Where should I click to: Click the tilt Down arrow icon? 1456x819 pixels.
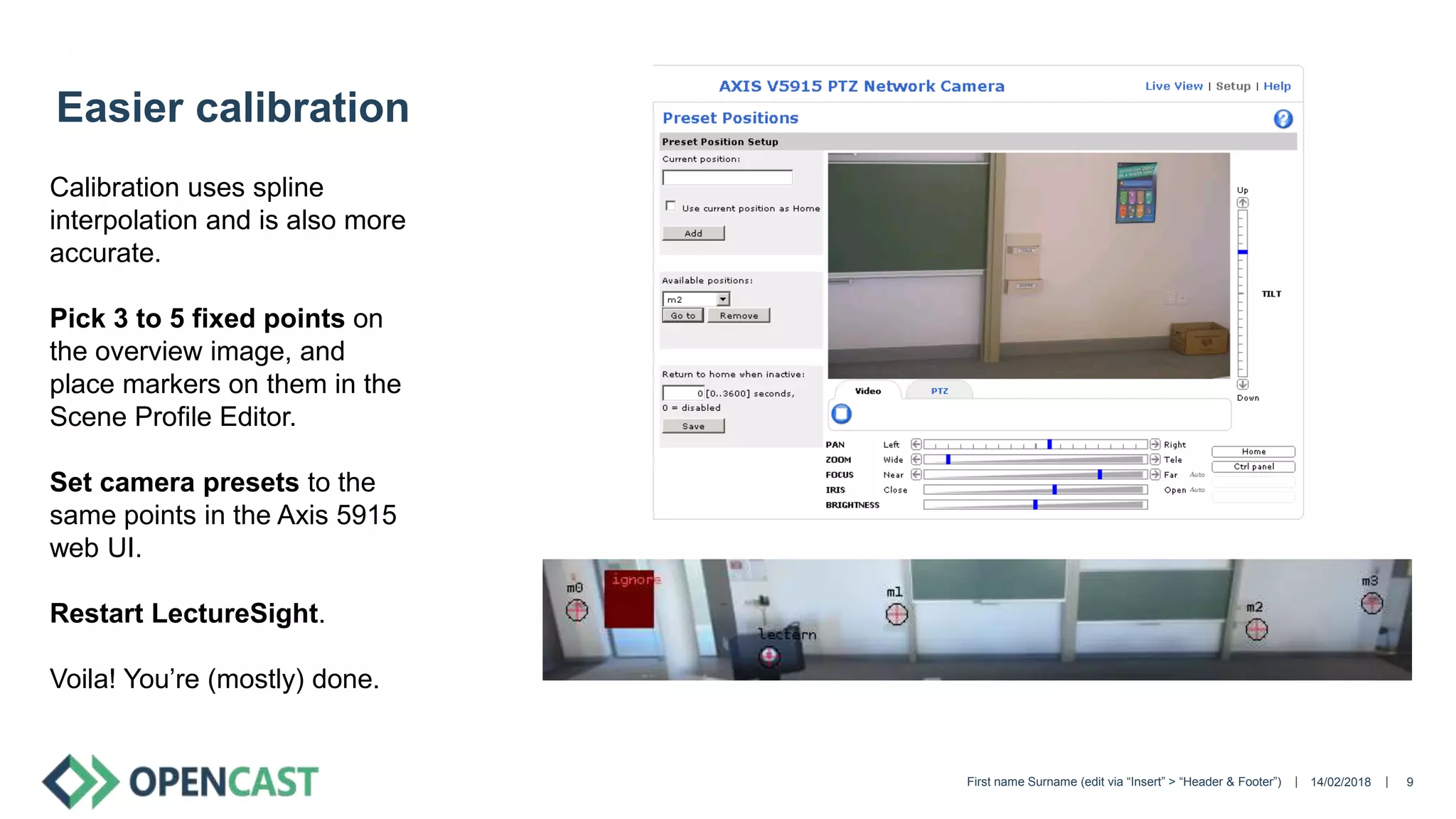(x=1242, y=385)
